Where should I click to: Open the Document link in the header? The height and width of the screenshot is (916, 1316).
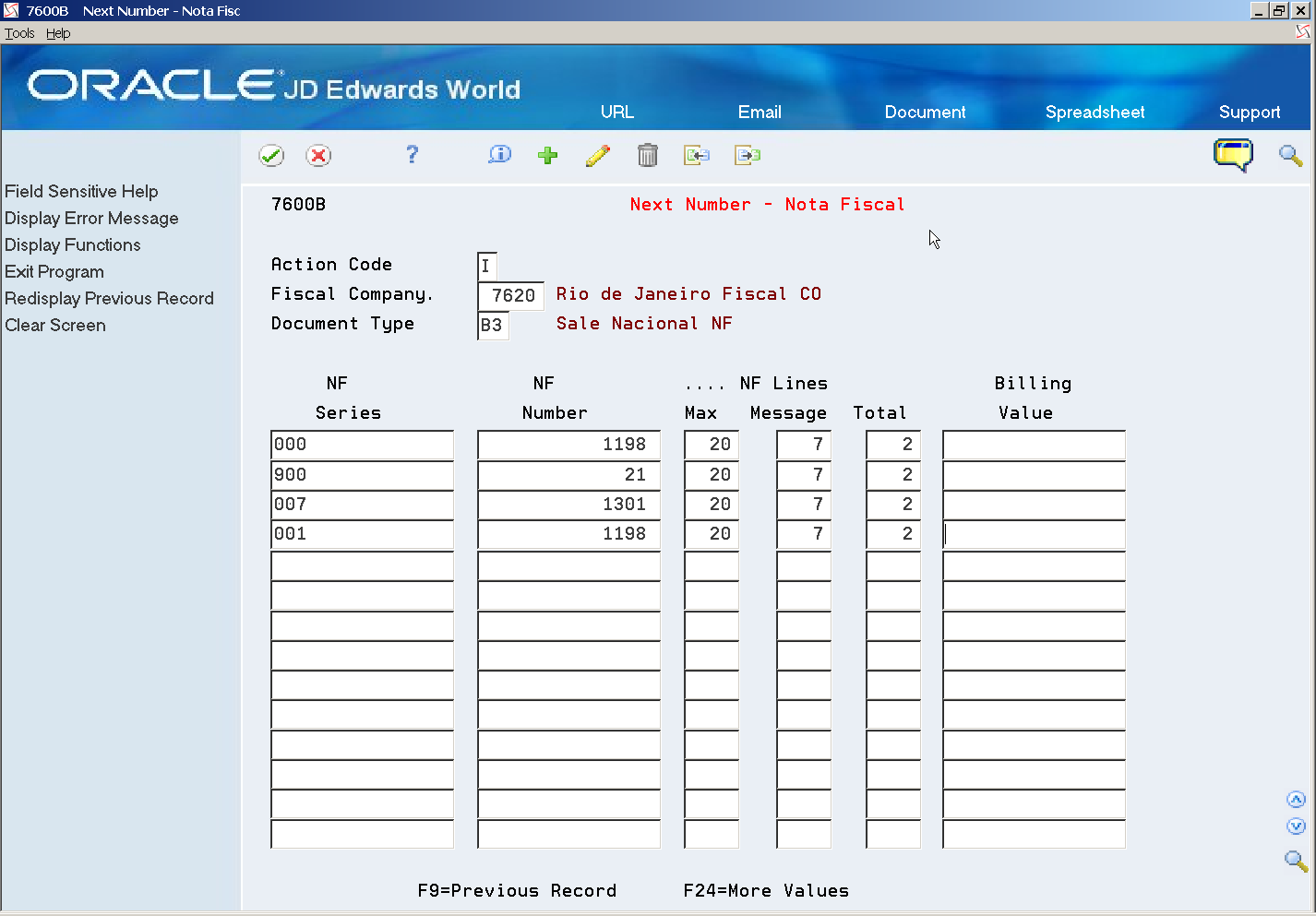(x=925, y=112)
